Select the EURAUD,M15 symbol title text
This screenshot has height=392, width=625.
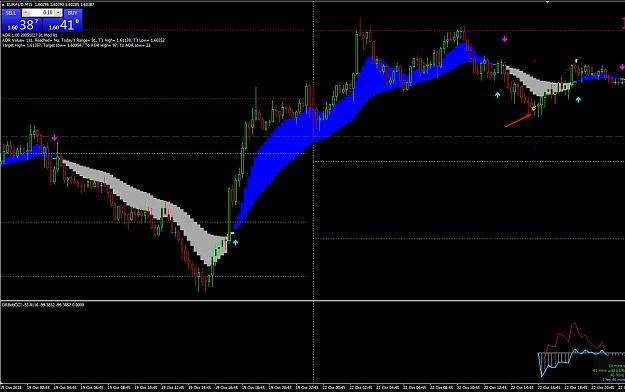click(20, 4)
